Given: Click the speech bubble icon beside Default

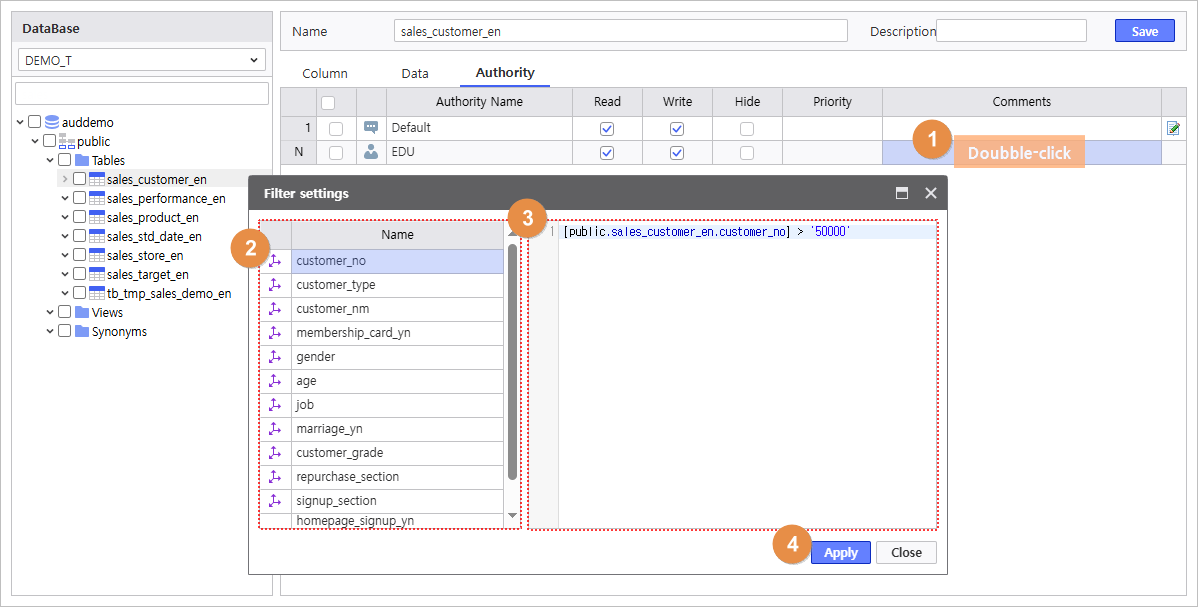Looking at the screenshot, I should (x=371, y=128).
